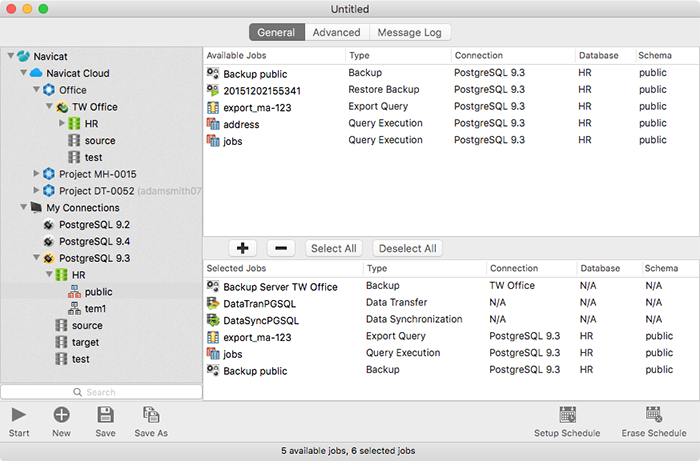Expand the Project MH-0015 node

pos(37,173)
